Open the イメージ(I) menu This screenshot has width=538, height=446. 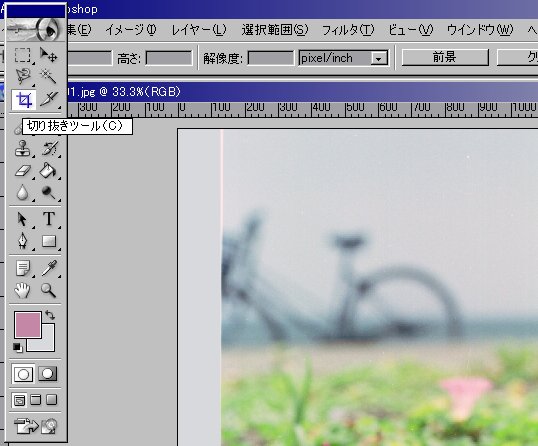click(131, 30)
